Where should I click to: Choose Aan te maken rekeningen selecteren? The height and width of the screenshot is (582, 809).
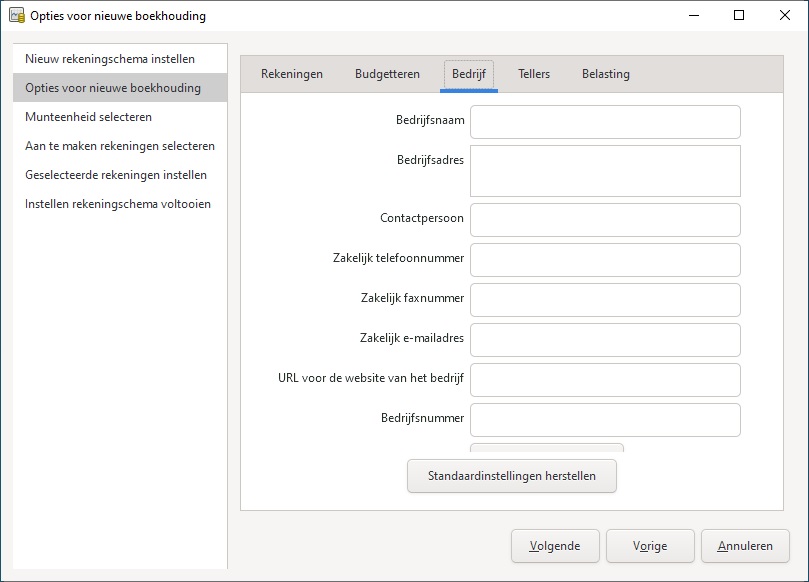[120, 146]
